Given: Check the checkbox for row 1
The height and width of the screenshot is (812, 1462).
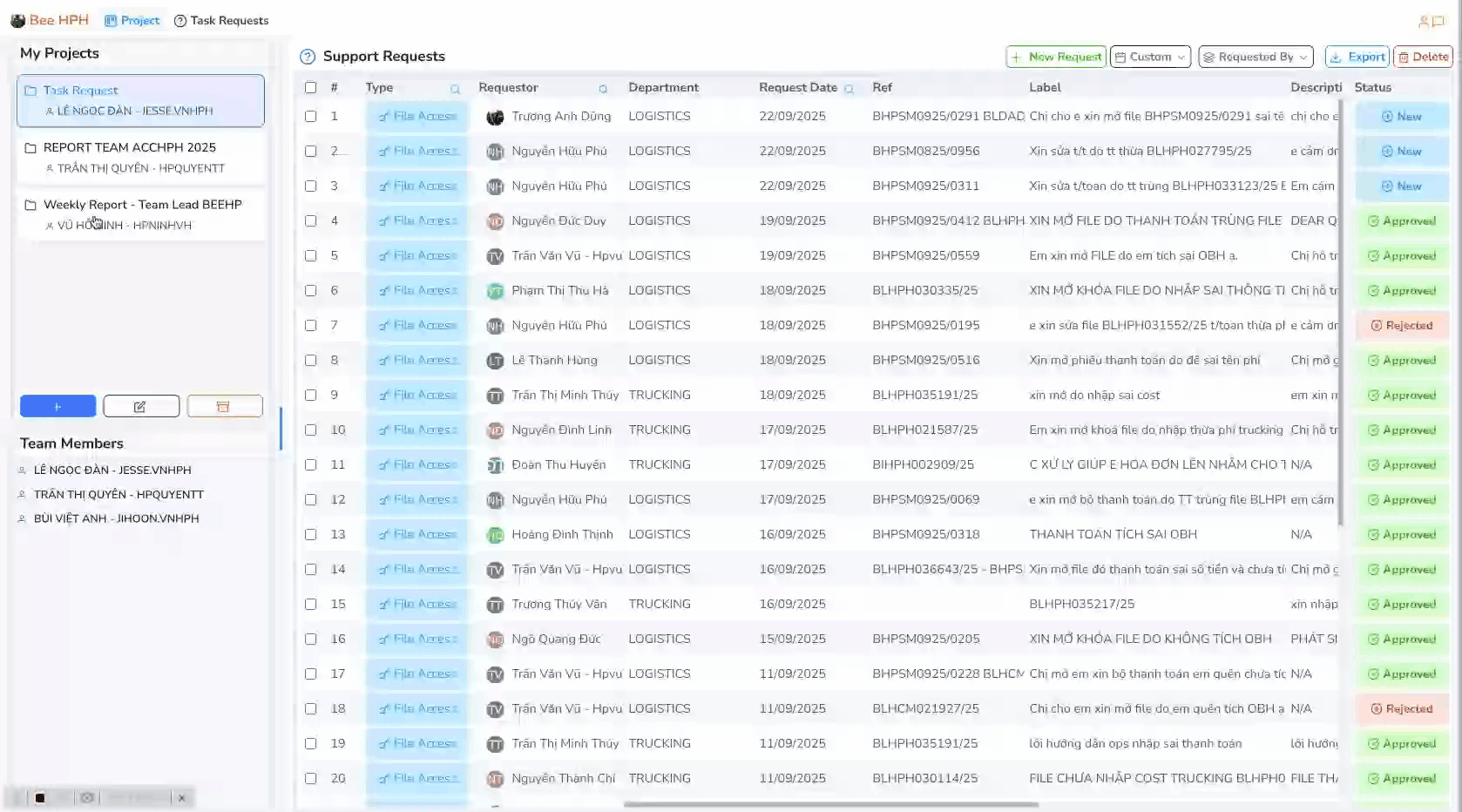Looking at the screenshot, I should tap(310, 116).
